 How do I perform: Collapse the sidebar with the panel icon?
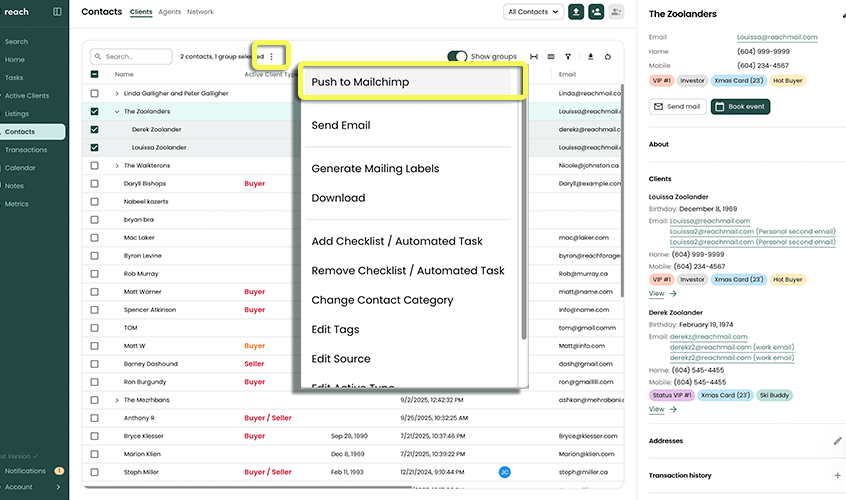(x=57, y=12)
